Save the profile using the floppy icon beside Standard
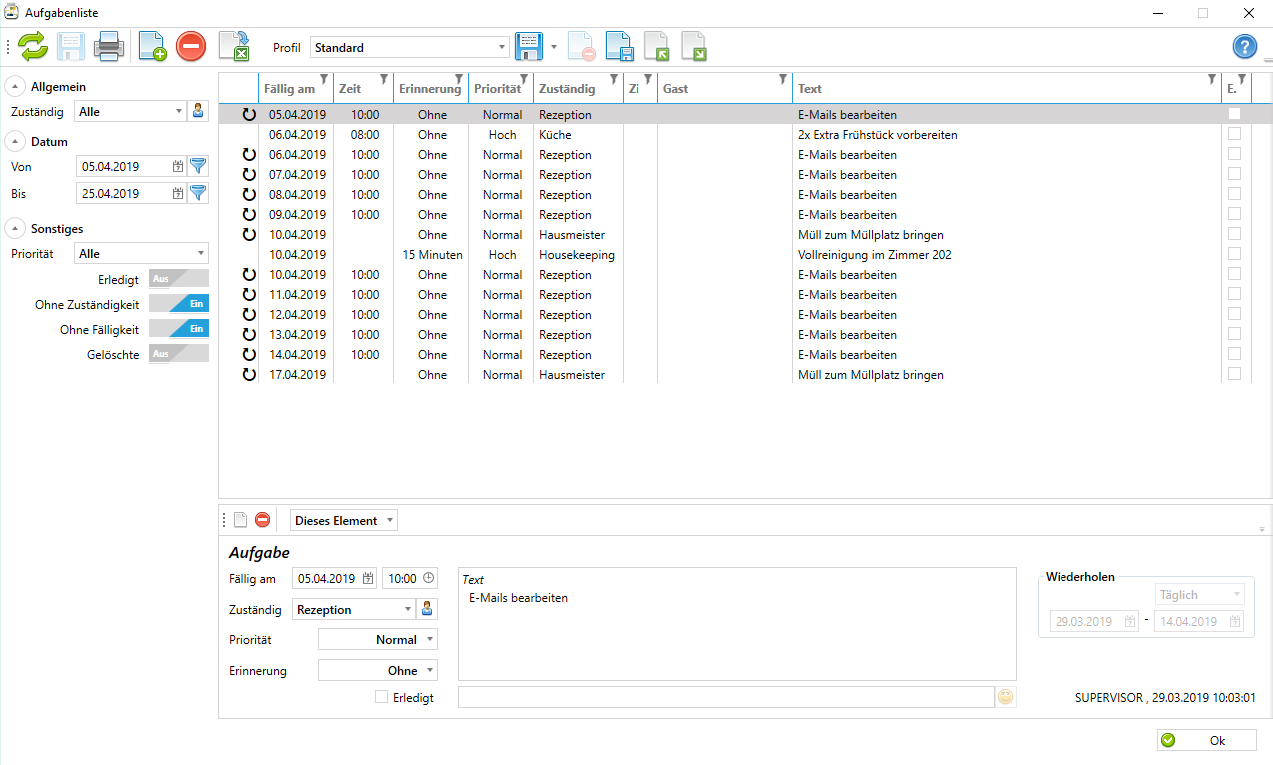Screen dimensions: 1273x765 pos(528,47)
